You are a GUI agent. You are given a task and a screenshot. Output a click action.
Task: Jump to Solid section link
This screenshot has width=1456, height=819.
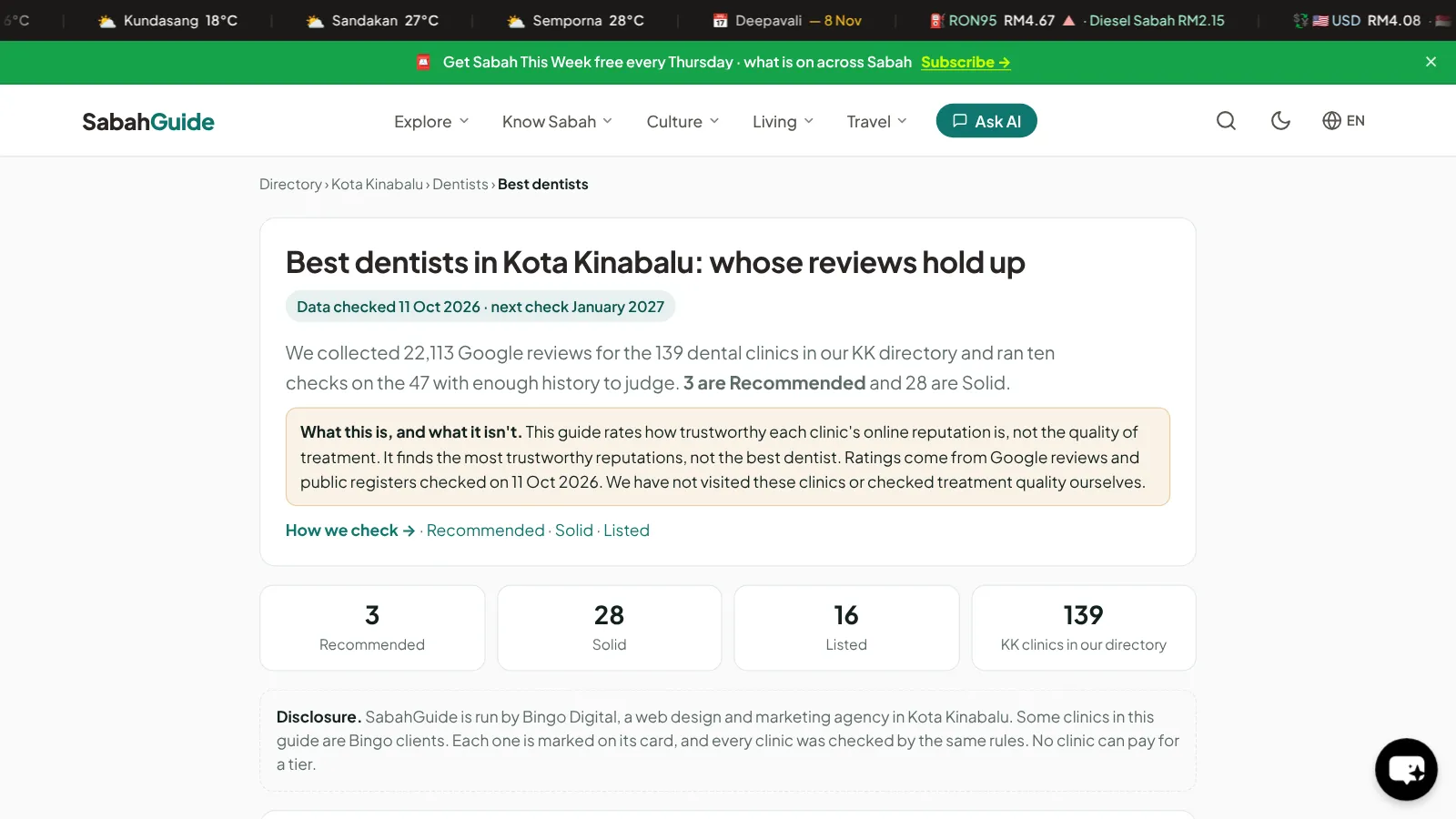574,531
